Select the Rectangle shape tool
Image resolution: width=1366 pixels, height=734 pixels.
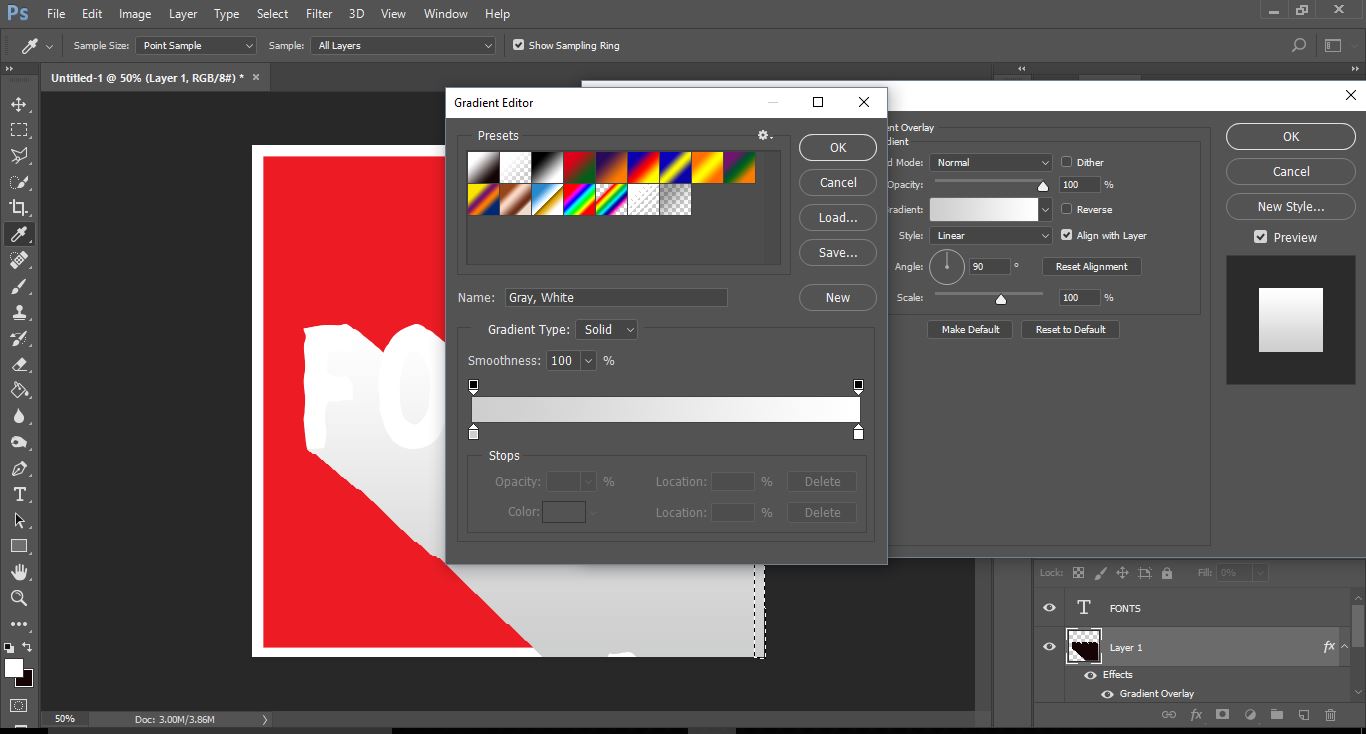pyautogui.click(x=19, y=546)
